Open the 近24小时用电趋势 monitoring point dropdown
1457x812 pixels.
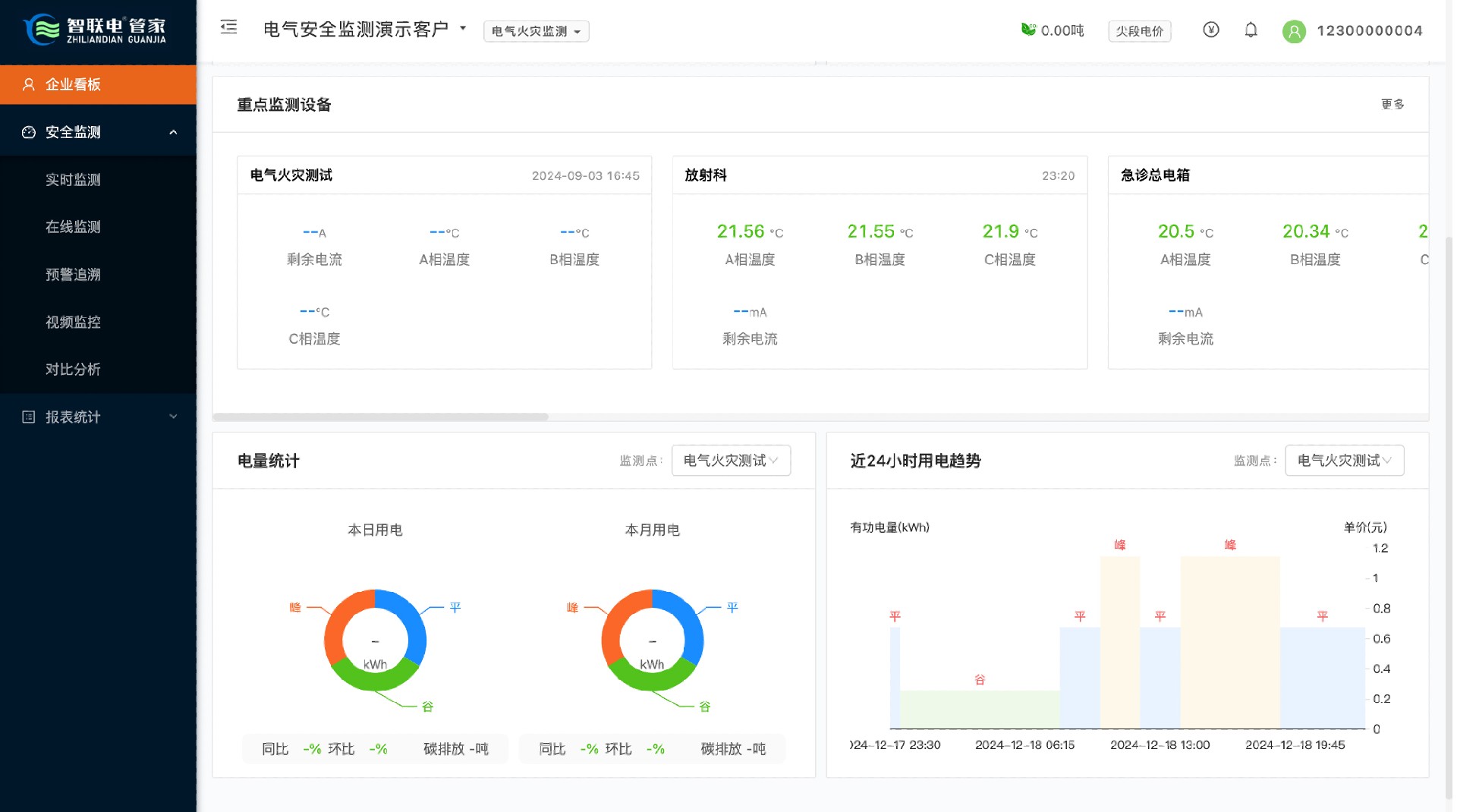[1343, 461]
